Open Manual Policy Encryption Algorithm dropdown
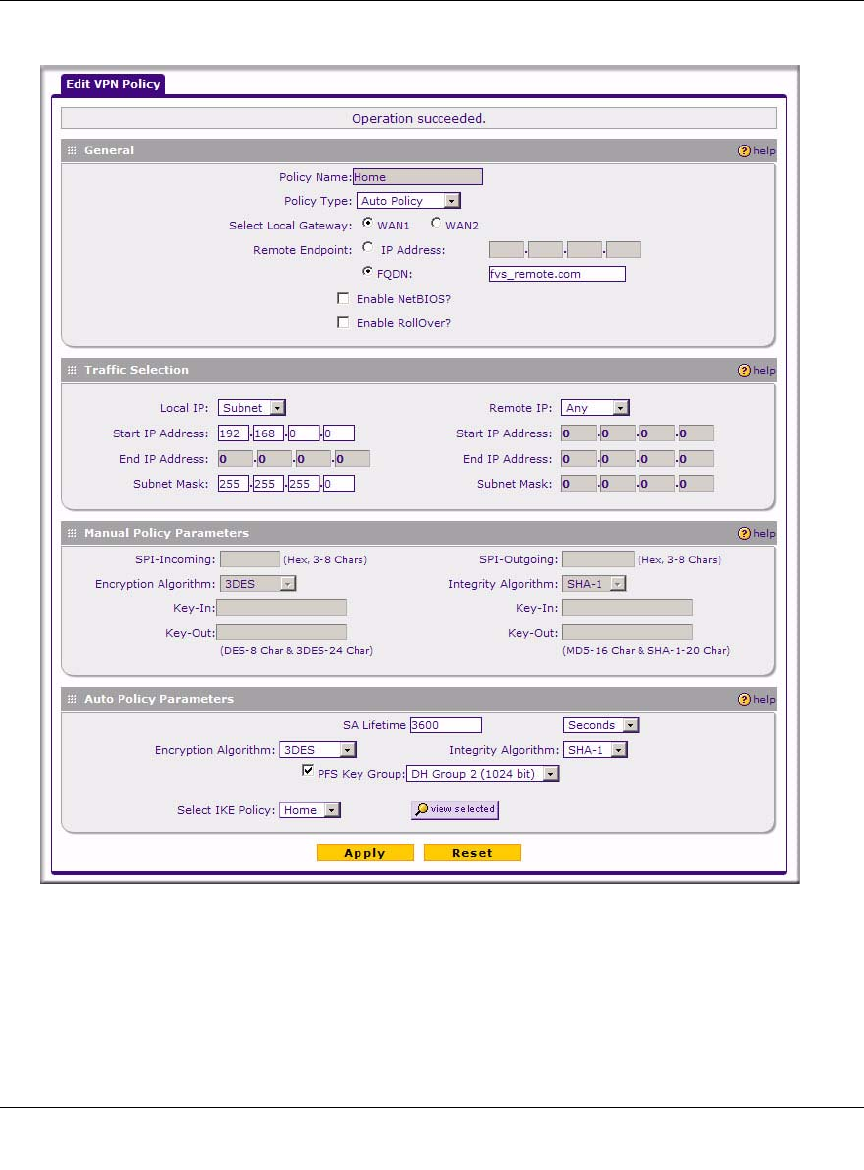The image size is (864, 1170). [258, 584]
